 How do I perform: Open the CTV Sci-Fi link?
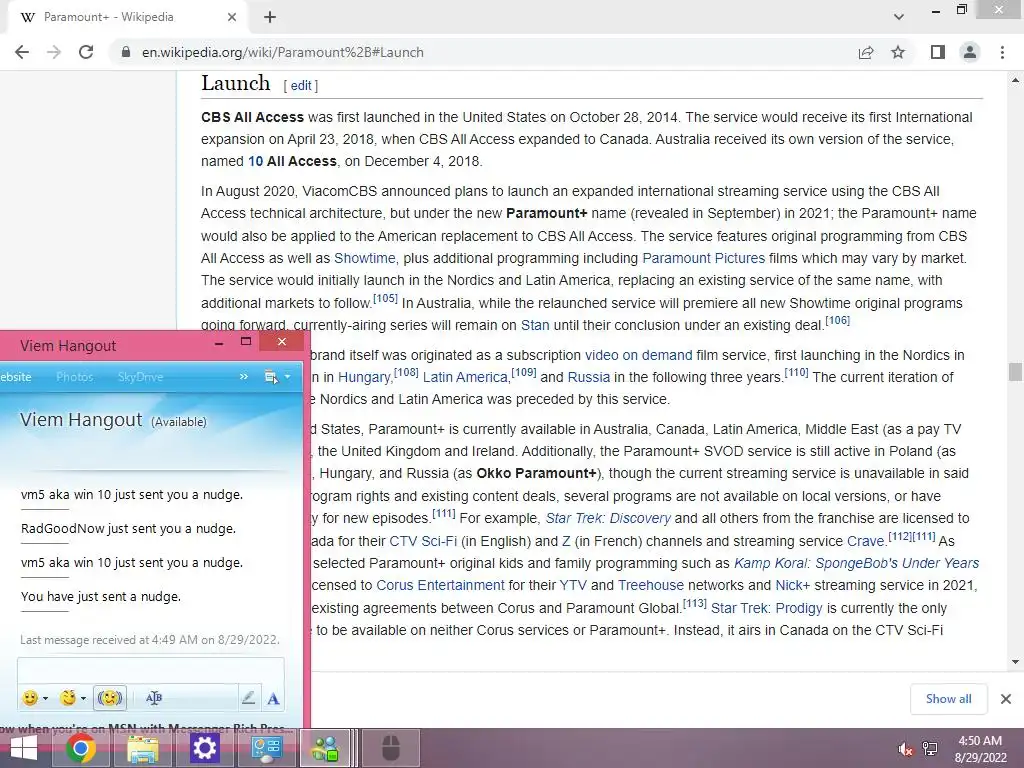tap(423, 541)
